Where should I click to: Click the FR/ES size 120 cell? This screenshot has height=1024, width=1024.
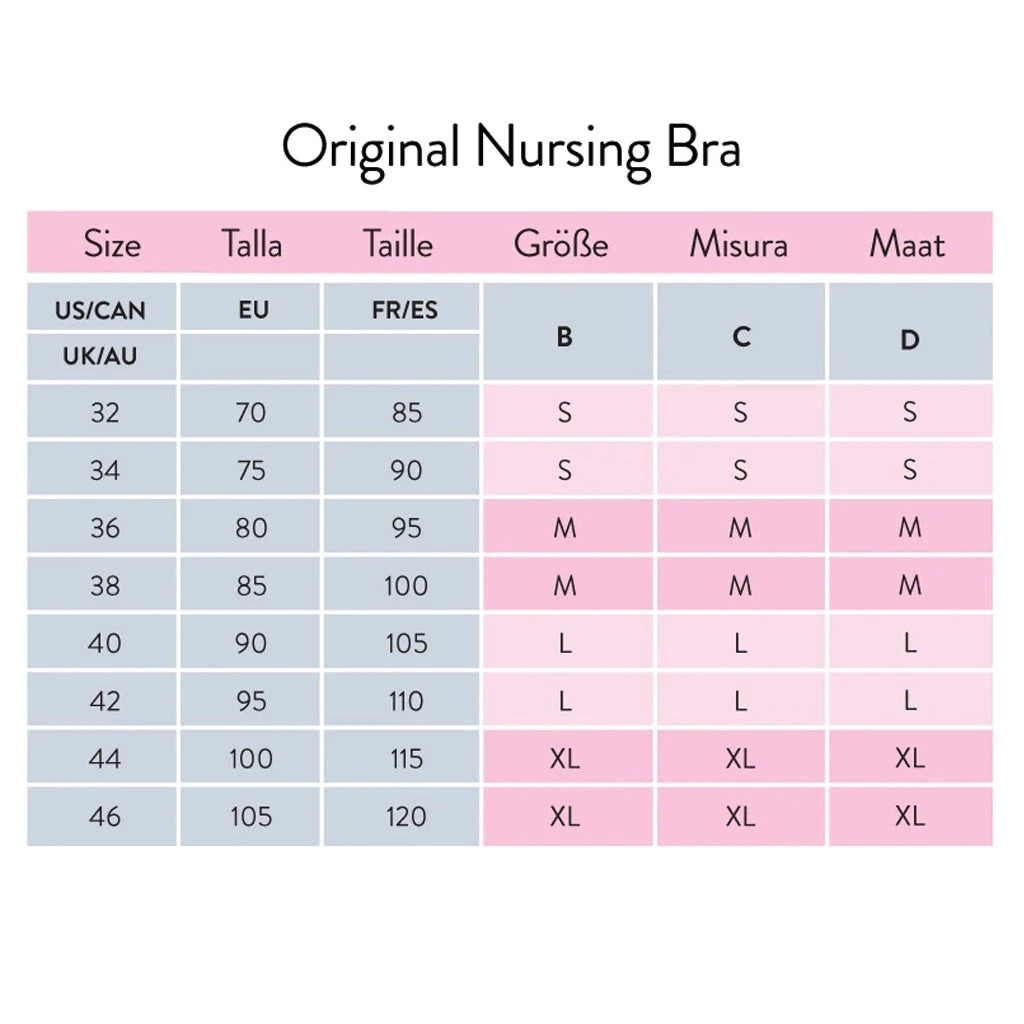point(406,817)
